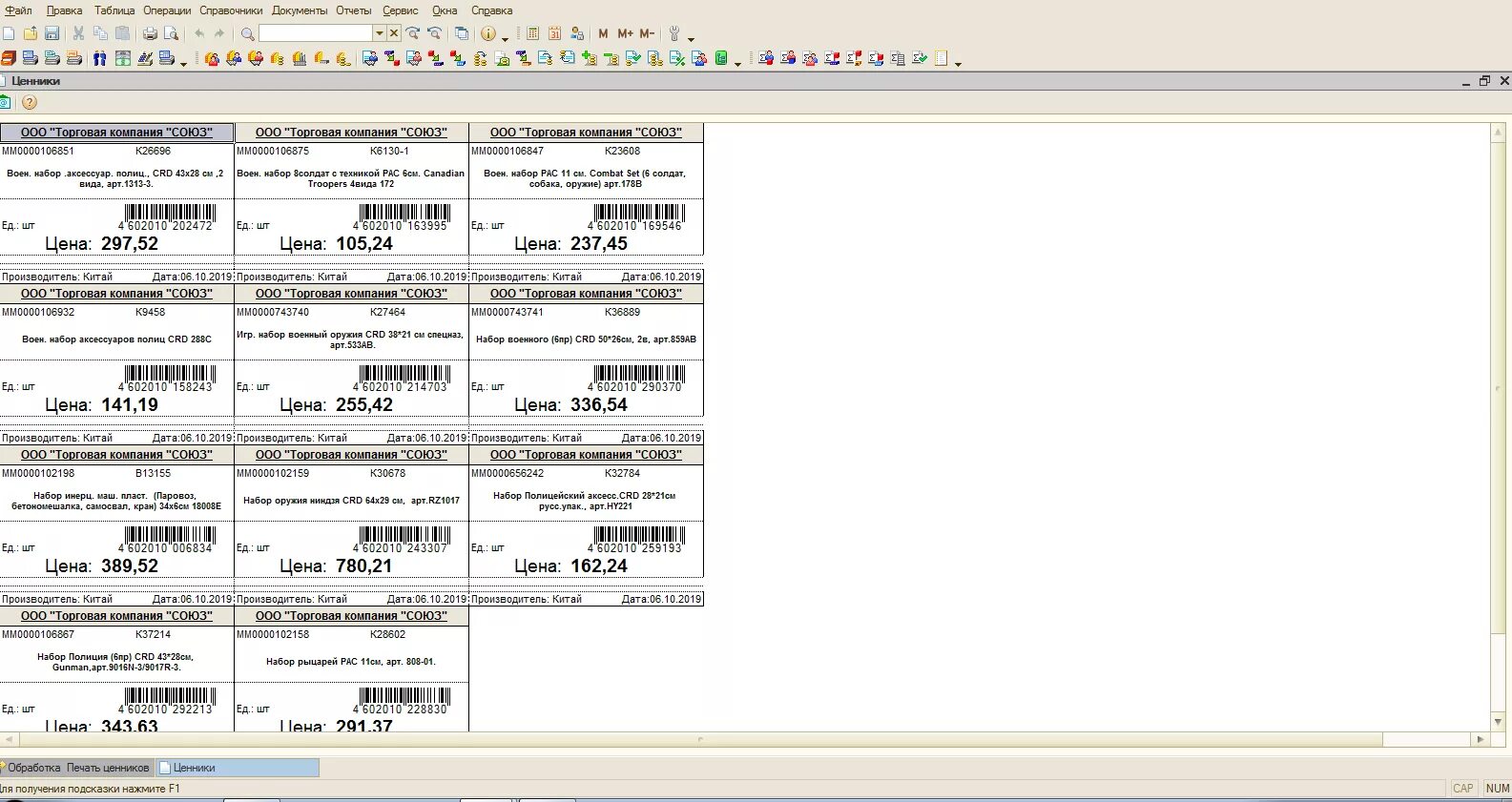This screenshot has width=1512, height=802.
Task: Click the Find previous icon
Action: click(x=435, y=33)
